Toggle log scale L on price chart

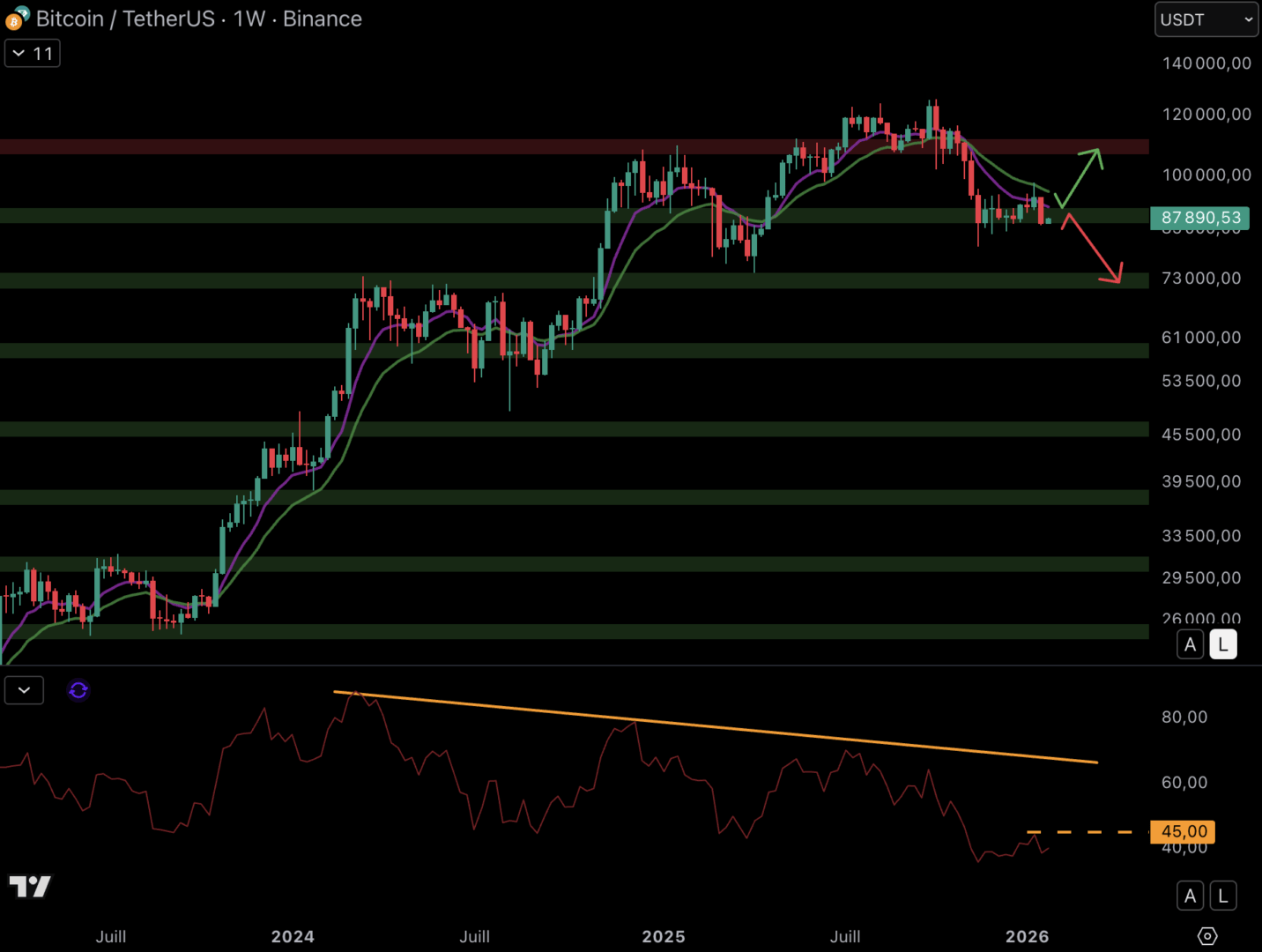click(1223, 644)
